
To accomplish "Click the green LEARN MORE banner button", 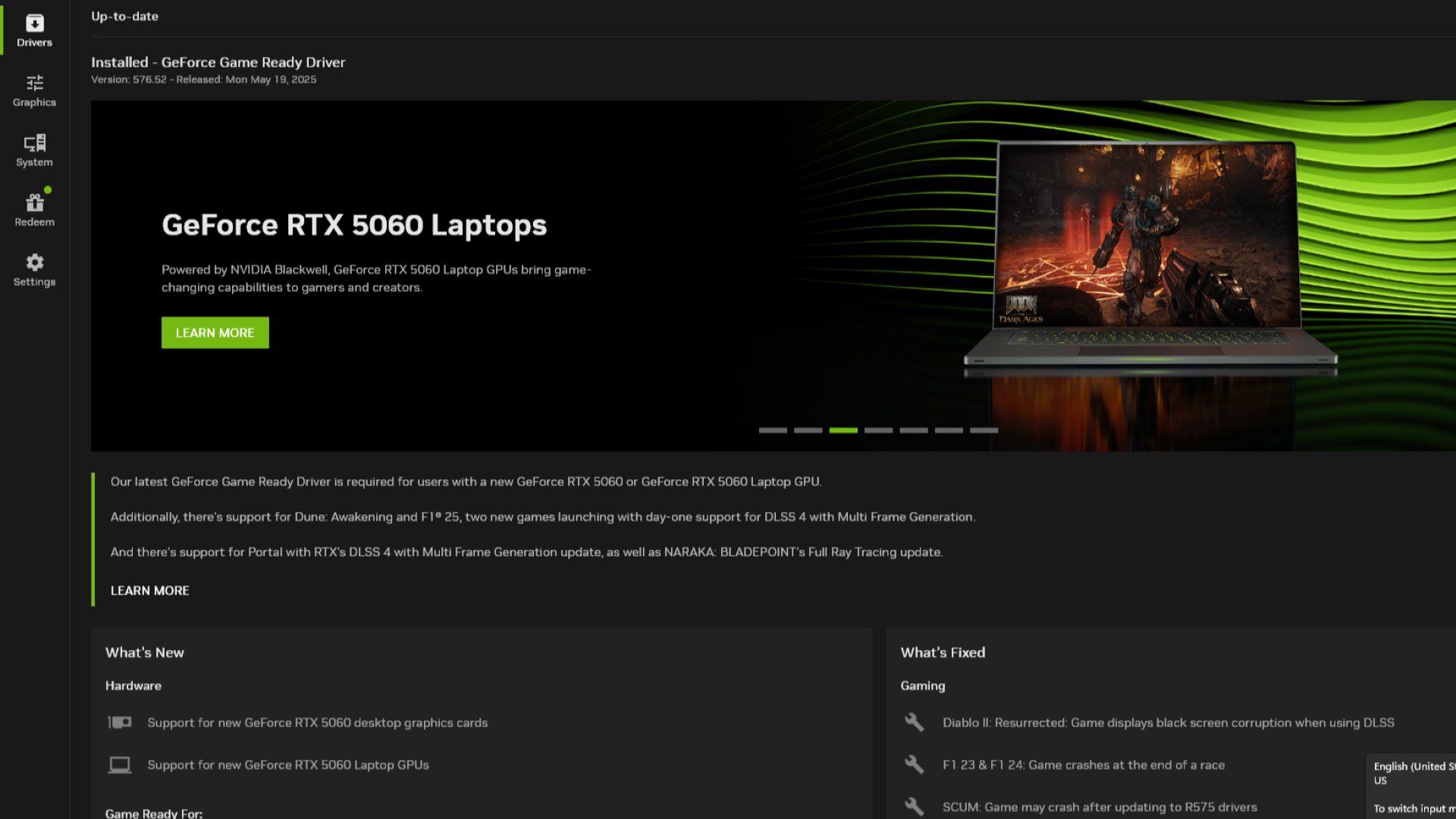I will click(215, 333).
